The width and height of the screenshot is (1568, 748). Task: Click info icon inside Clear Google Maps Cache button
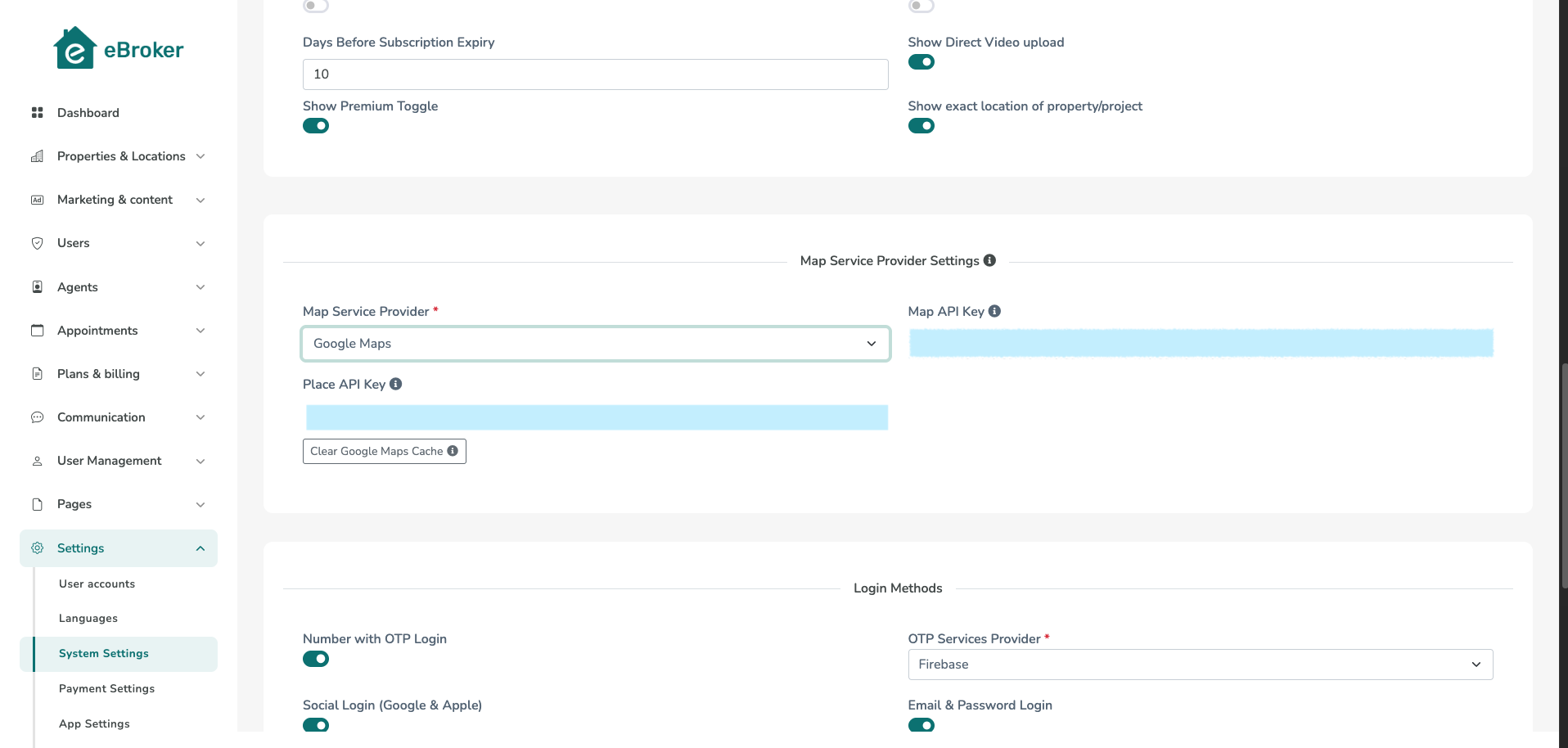point(453,451)
